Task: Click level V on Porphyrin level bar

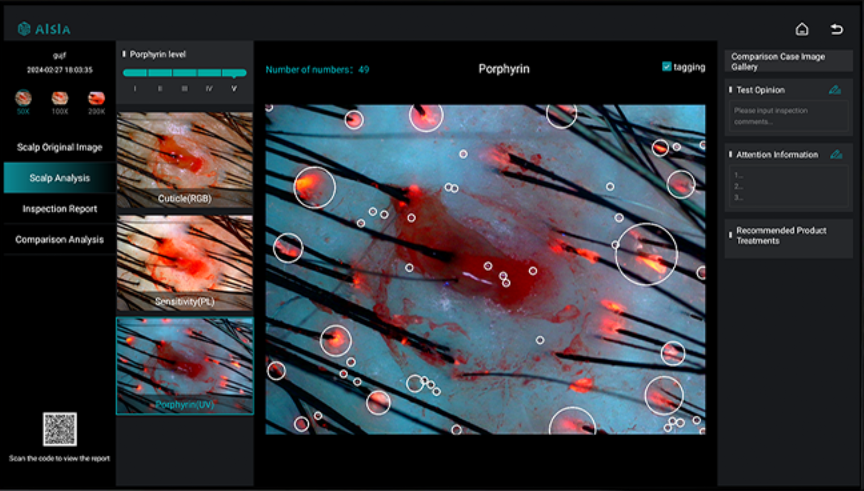Action: [x=234, y=88]
